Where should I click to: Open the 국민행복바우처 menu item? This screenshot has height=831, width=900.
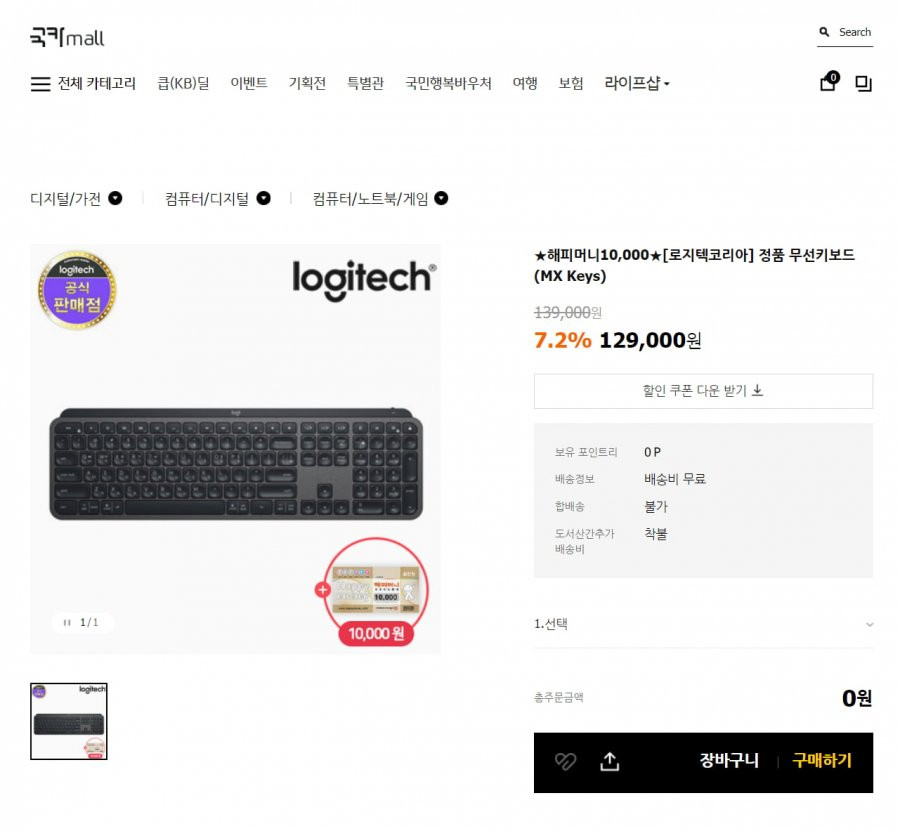(448, 84)
